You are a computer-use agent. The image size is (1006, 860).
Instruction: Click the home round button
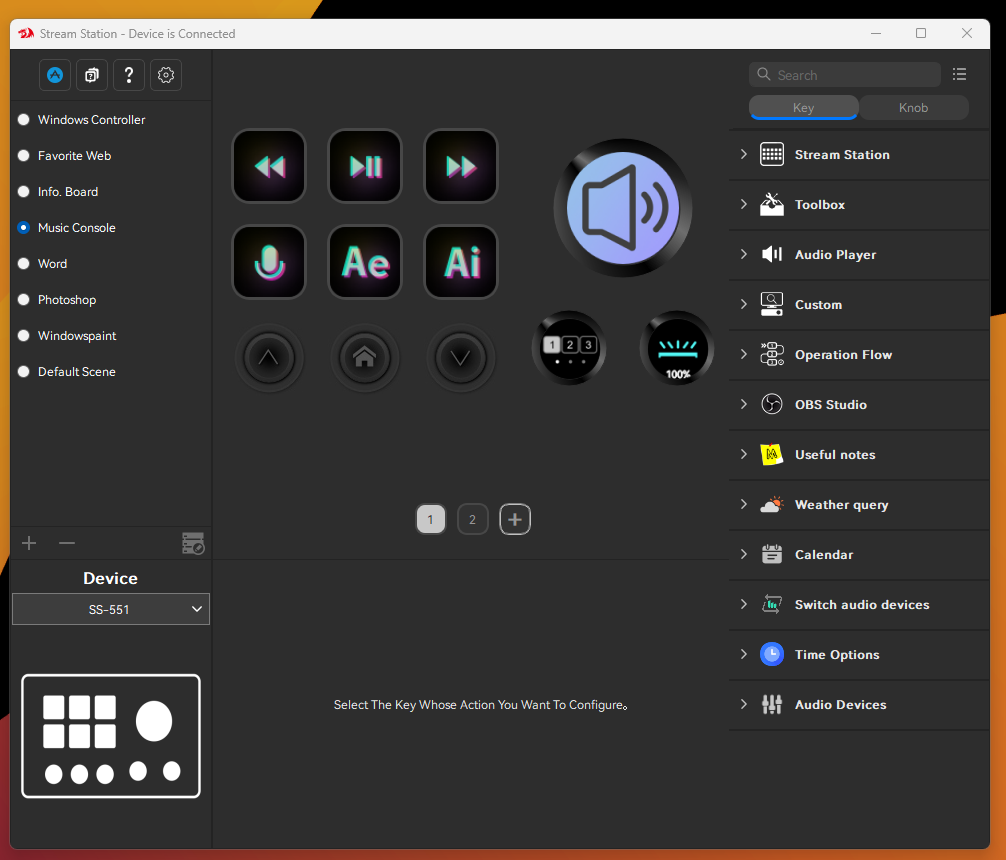(365, 357)
